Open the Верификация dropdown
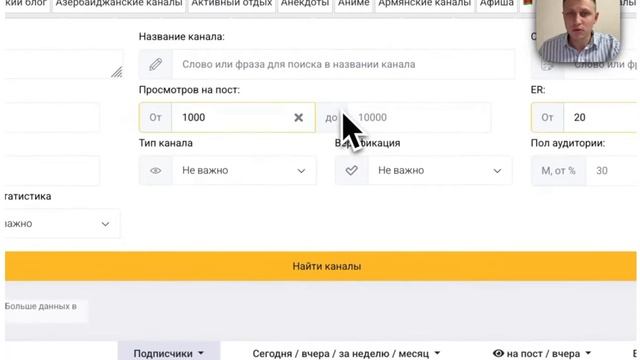This screenshot has height=360, width=640. pyautogui.click(x=440, y=171)
